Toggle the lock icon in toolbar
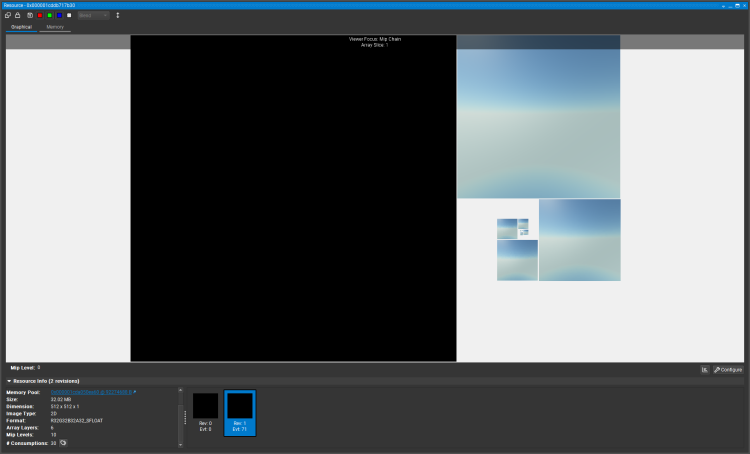The height and width of the screenshot is (454, 750). pyautogui.click(x=18, y=15)
